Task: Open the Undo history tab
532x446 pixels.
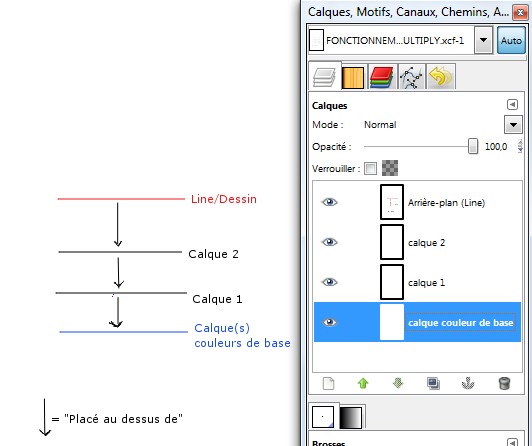Action: [x=440, y=77]
